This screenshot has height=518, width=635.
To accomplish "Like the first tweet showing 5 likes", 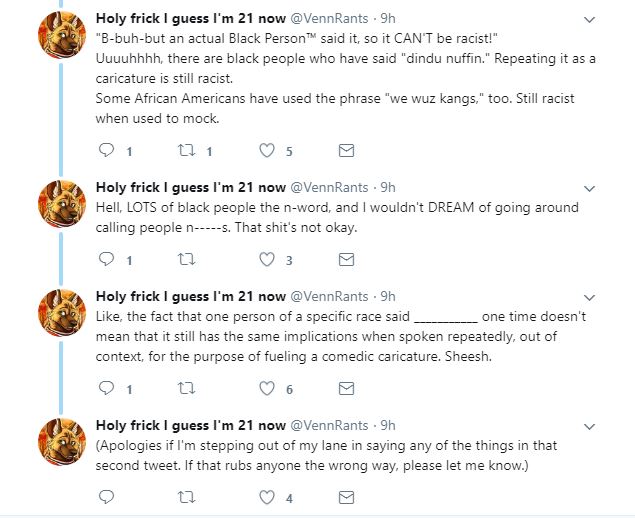I will 267,151.
